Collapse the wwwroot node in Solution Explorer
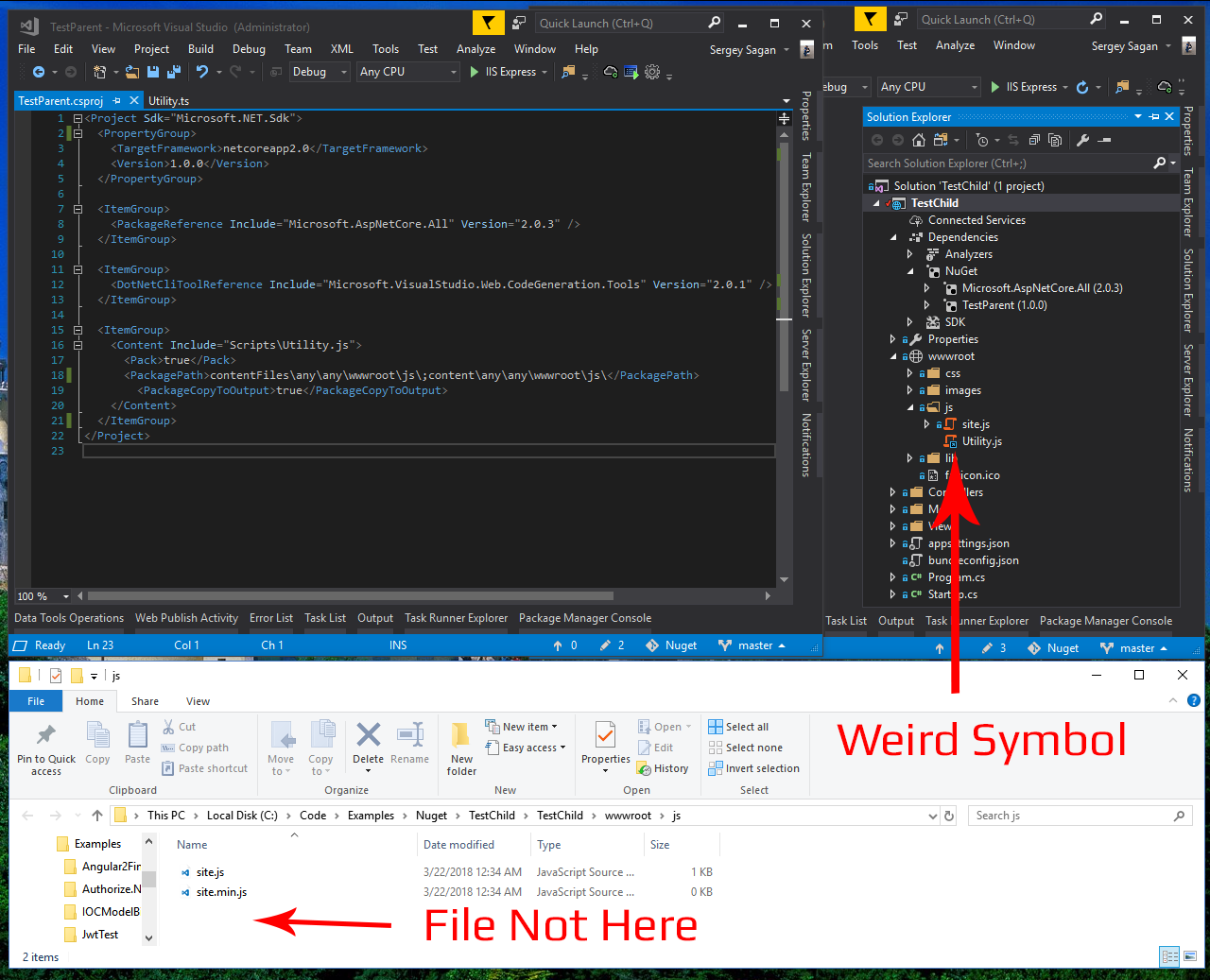 (x=894, y=356)
